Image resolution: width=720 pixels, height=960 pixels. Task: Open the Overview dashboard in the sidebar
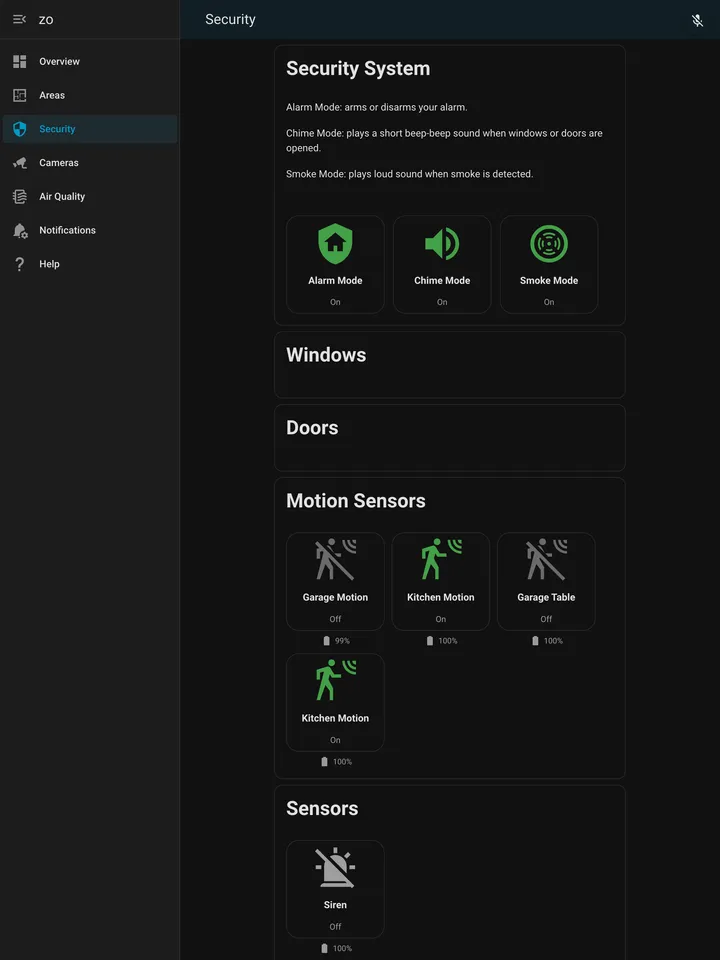(89, 61)
